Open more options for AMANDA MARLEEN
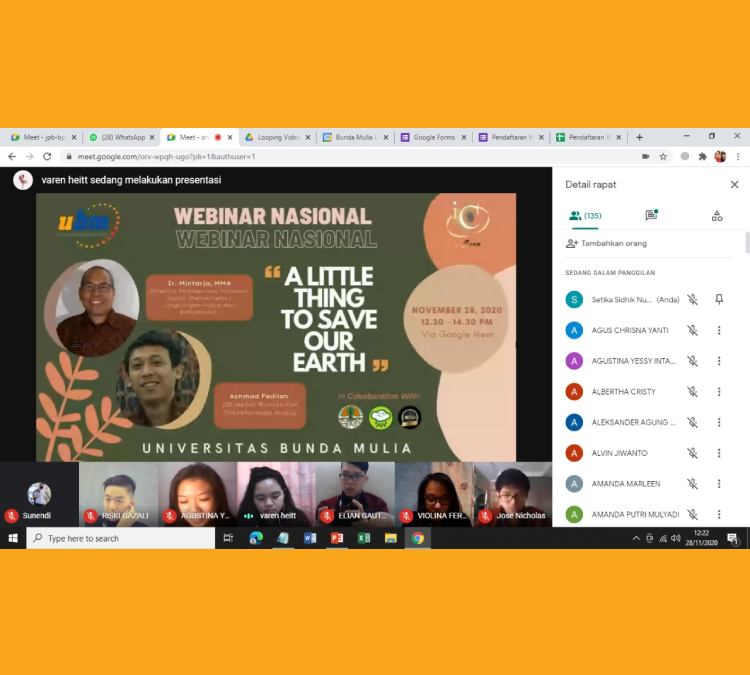 (718, 484)
